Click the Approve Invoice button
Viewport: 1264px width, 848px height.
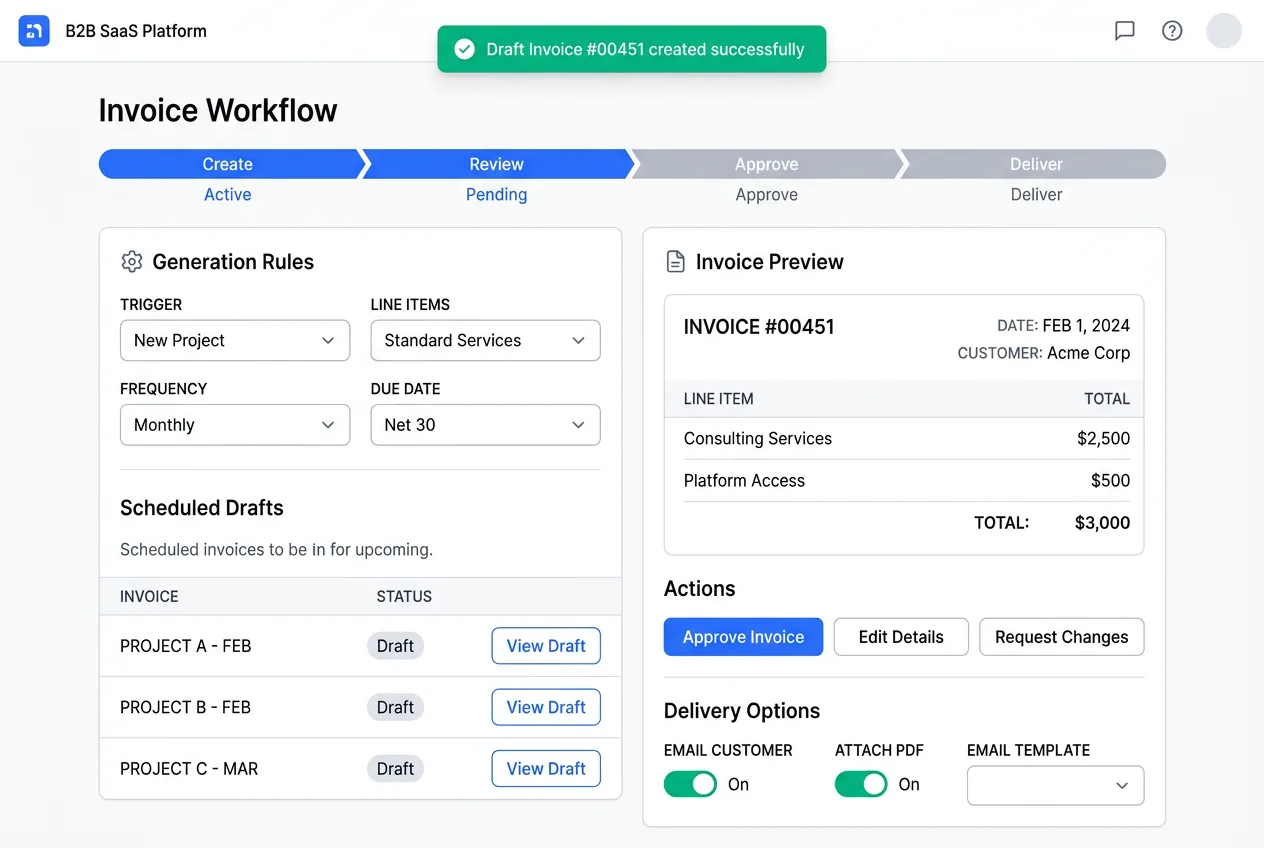743,637
